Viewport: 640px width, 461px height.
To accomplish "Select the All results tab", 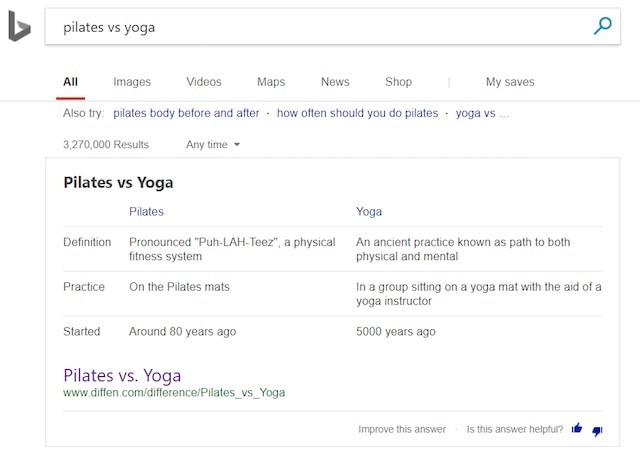I will 70,82.
